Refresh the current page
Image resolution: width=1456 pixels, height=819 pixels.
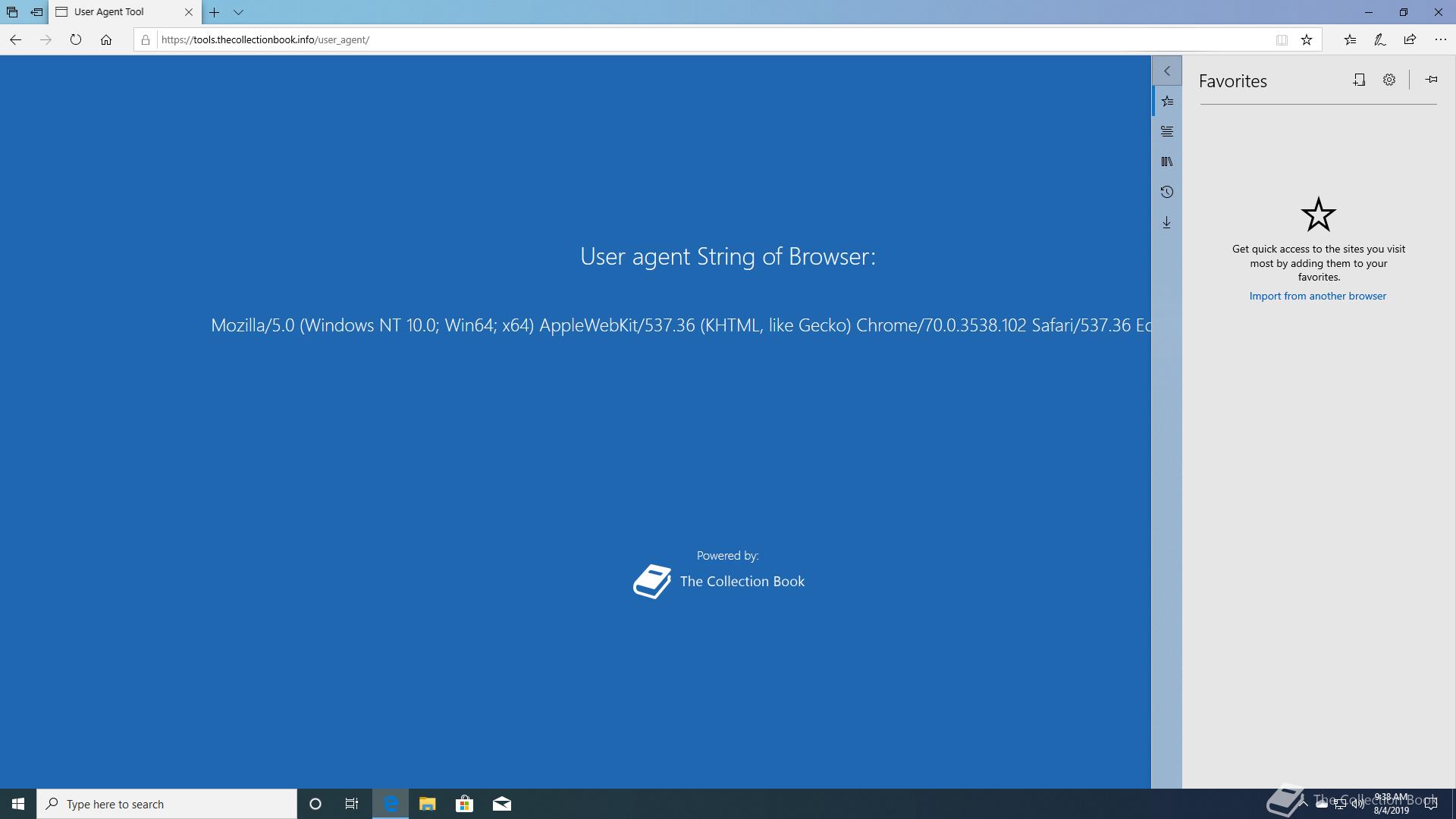tap(76, 39)
